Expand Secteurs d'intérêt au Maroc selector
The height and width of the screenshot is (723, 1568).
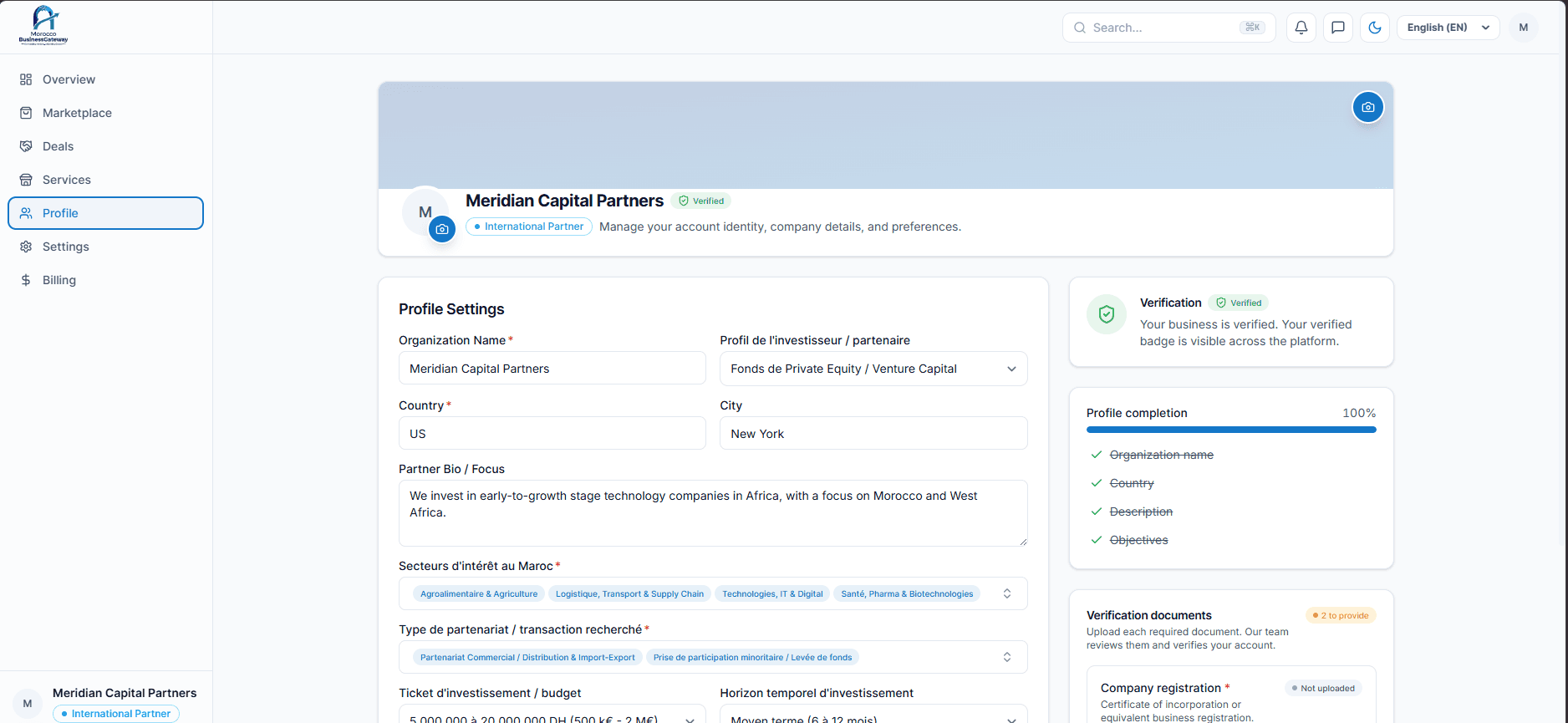pos(713,593)
